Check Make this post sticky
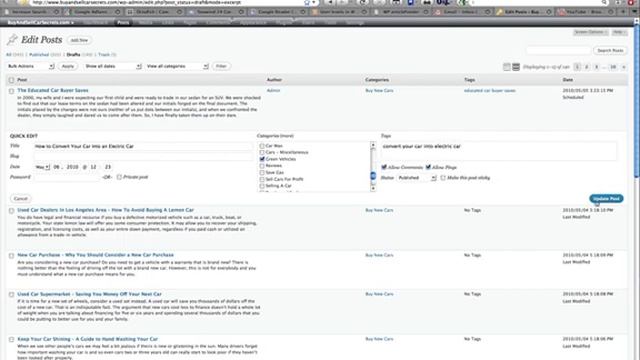 click(x=443, y=178)
